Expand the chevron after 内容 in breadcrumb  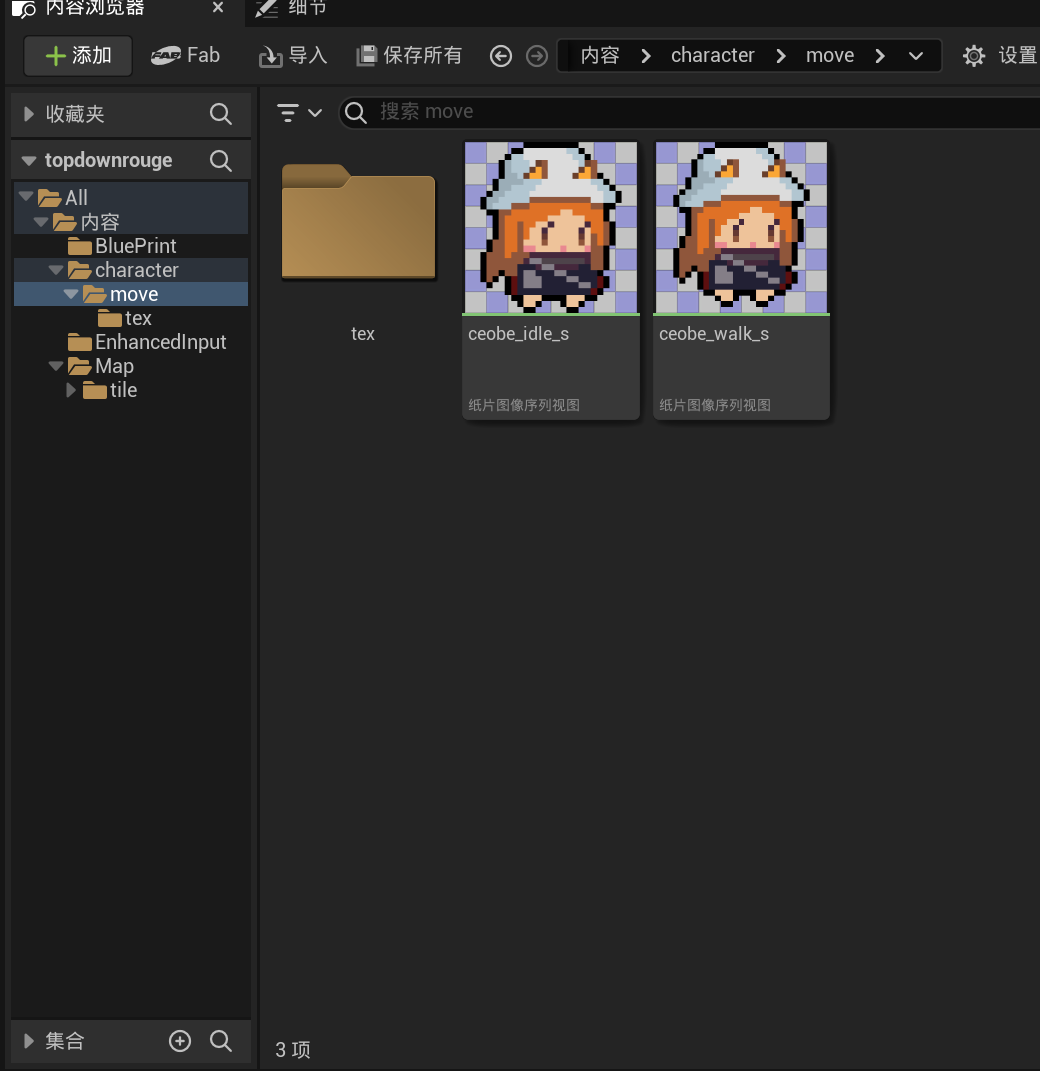(x=646, y=56)
